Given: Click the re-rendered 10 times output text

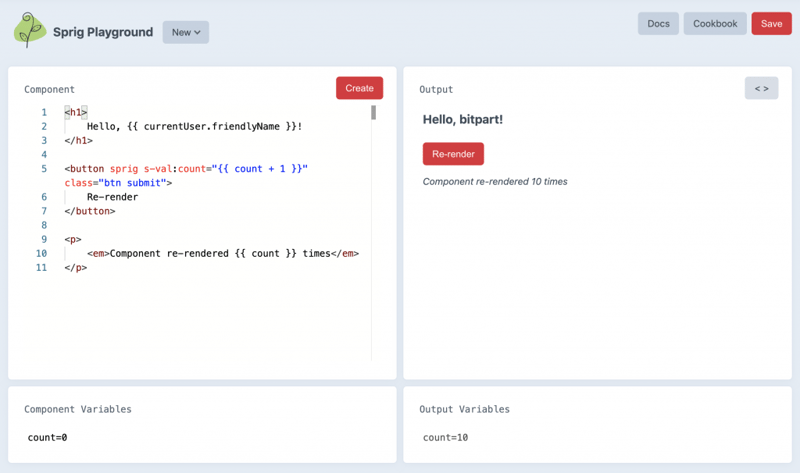Looking at the screenshot, I should coord(495,182).
